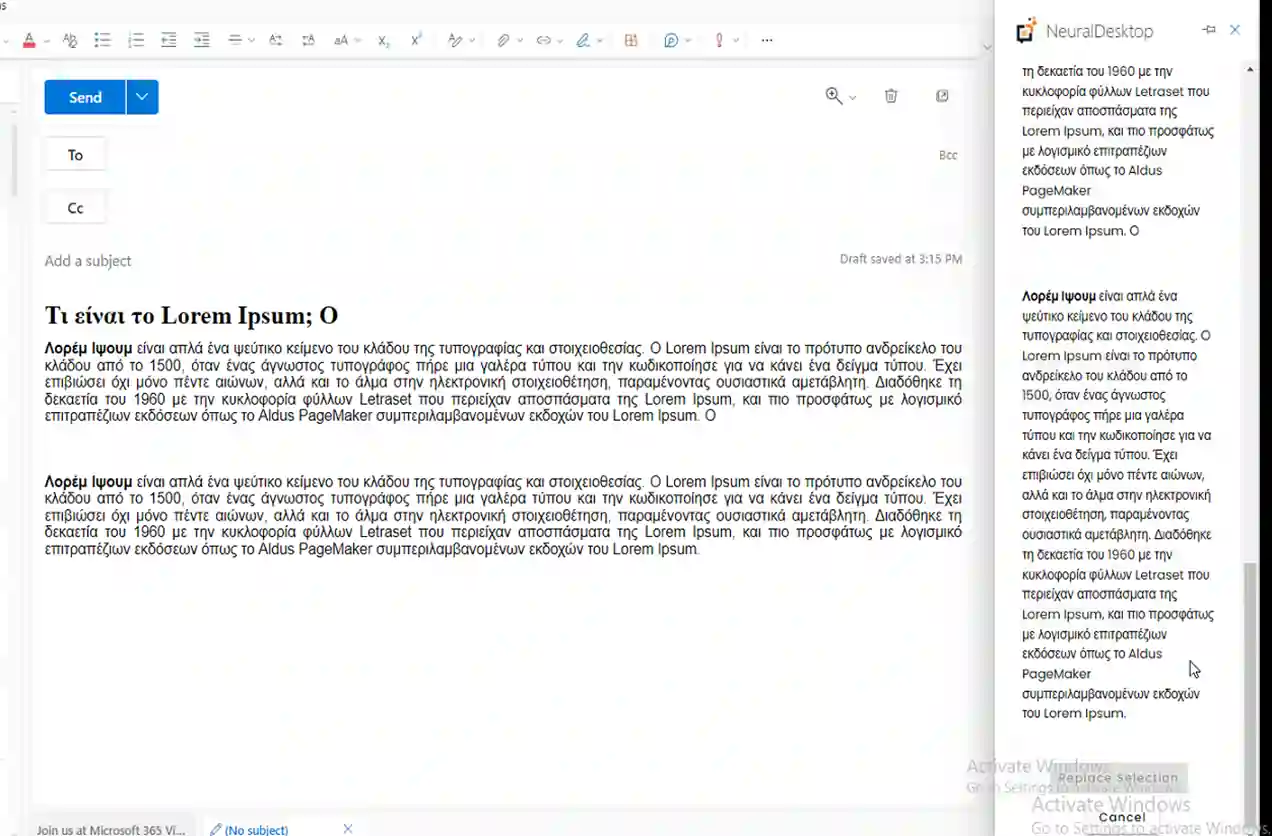1272x836 pixels.
Task: Click the Cancel button in NeuralDesktop
Action: click(x=1121, y=817)
